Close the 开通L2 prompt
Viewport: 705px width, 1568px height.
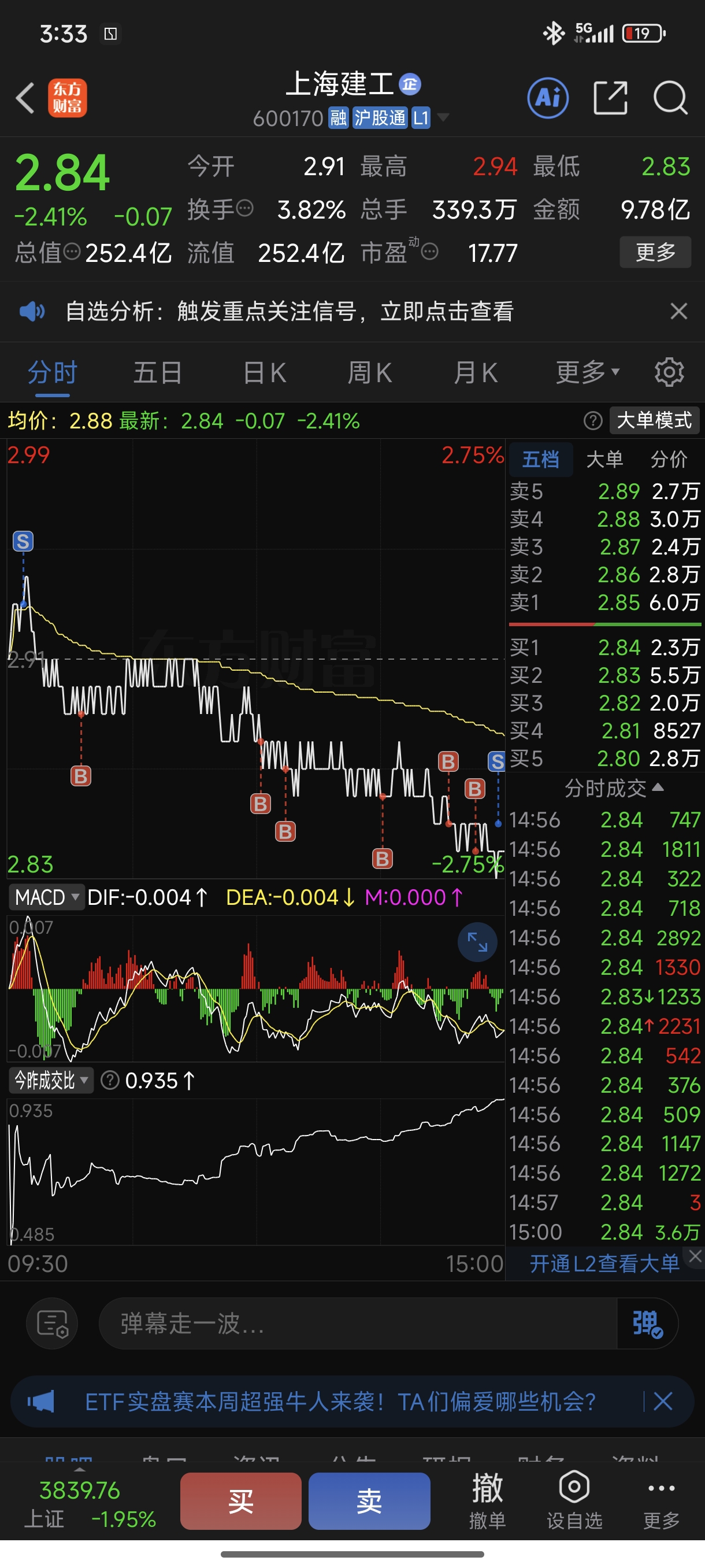695,1255
